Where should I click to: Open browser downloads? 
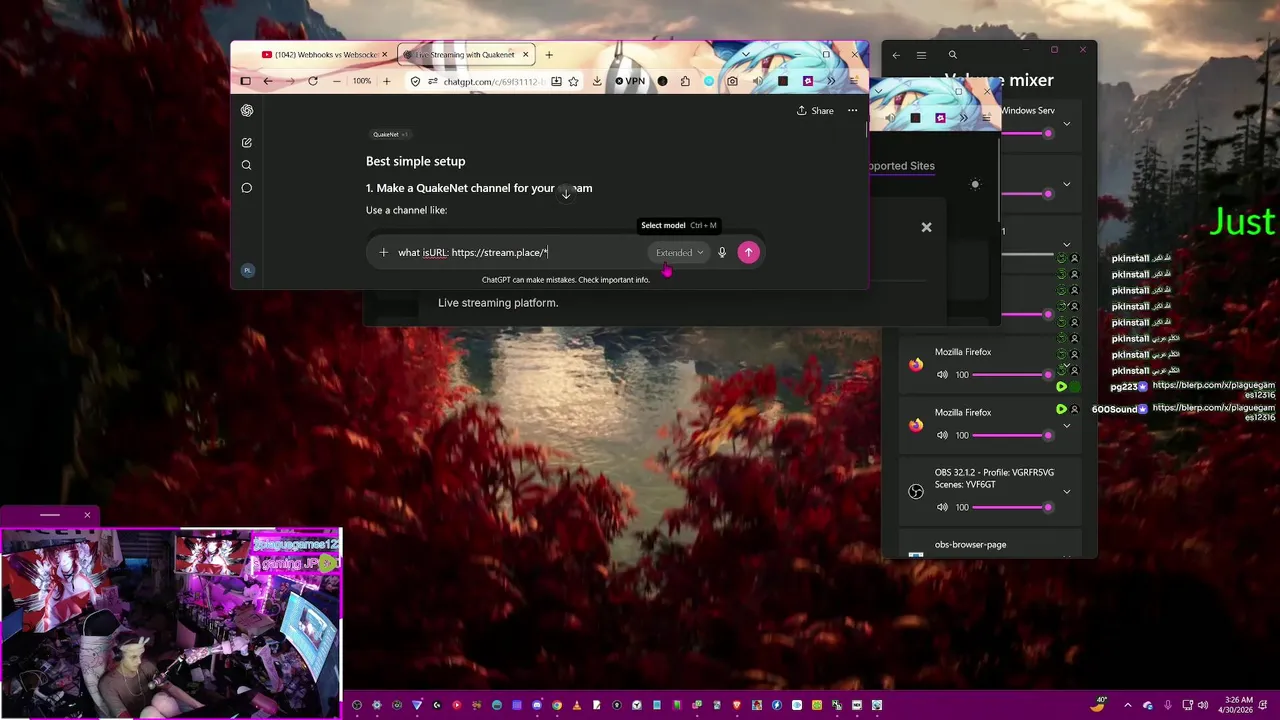point(597,81)
